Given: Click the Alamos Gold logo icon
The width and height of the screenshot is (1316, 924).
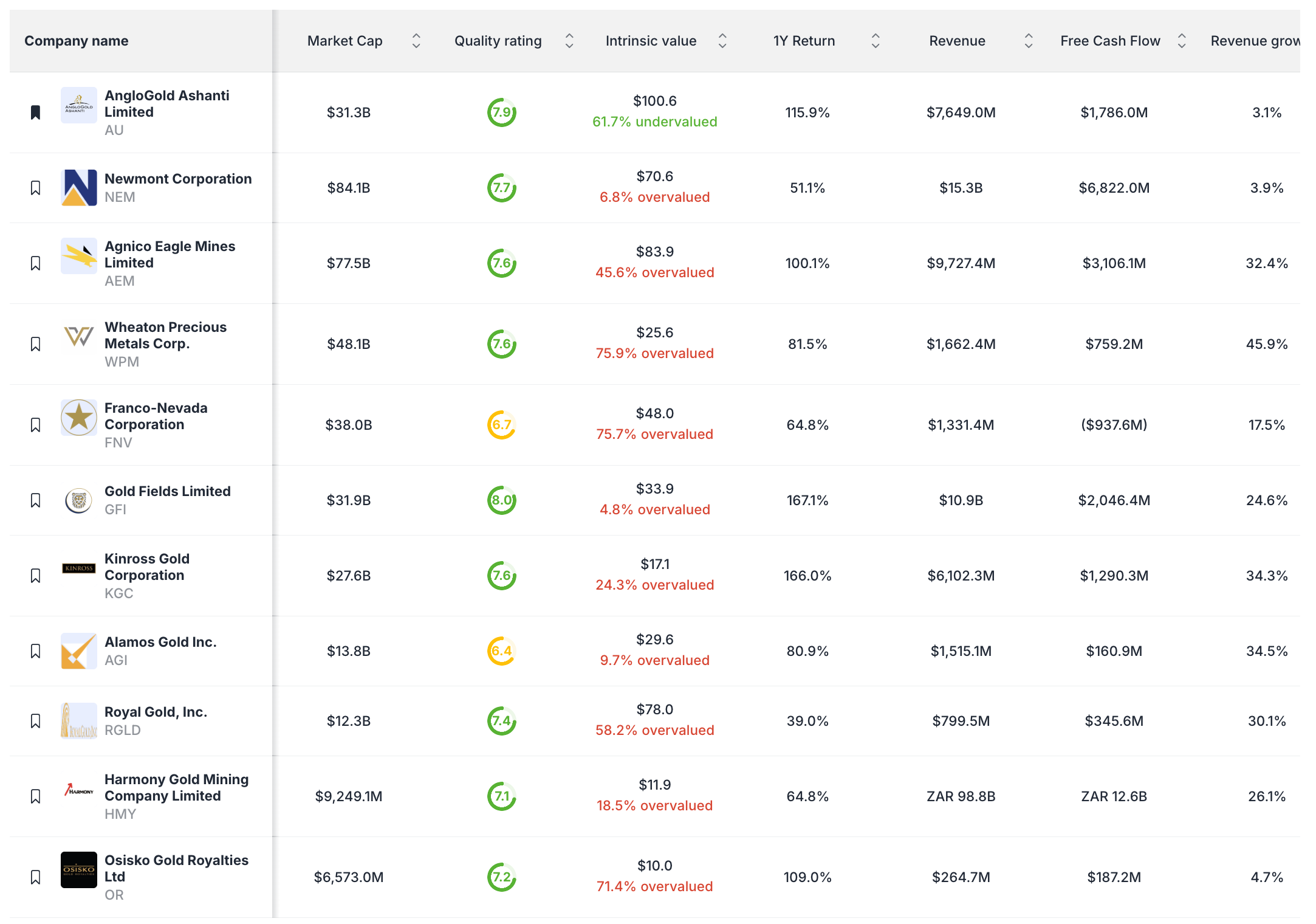Looking at the screenshot, I should click(x=78, y=651).
